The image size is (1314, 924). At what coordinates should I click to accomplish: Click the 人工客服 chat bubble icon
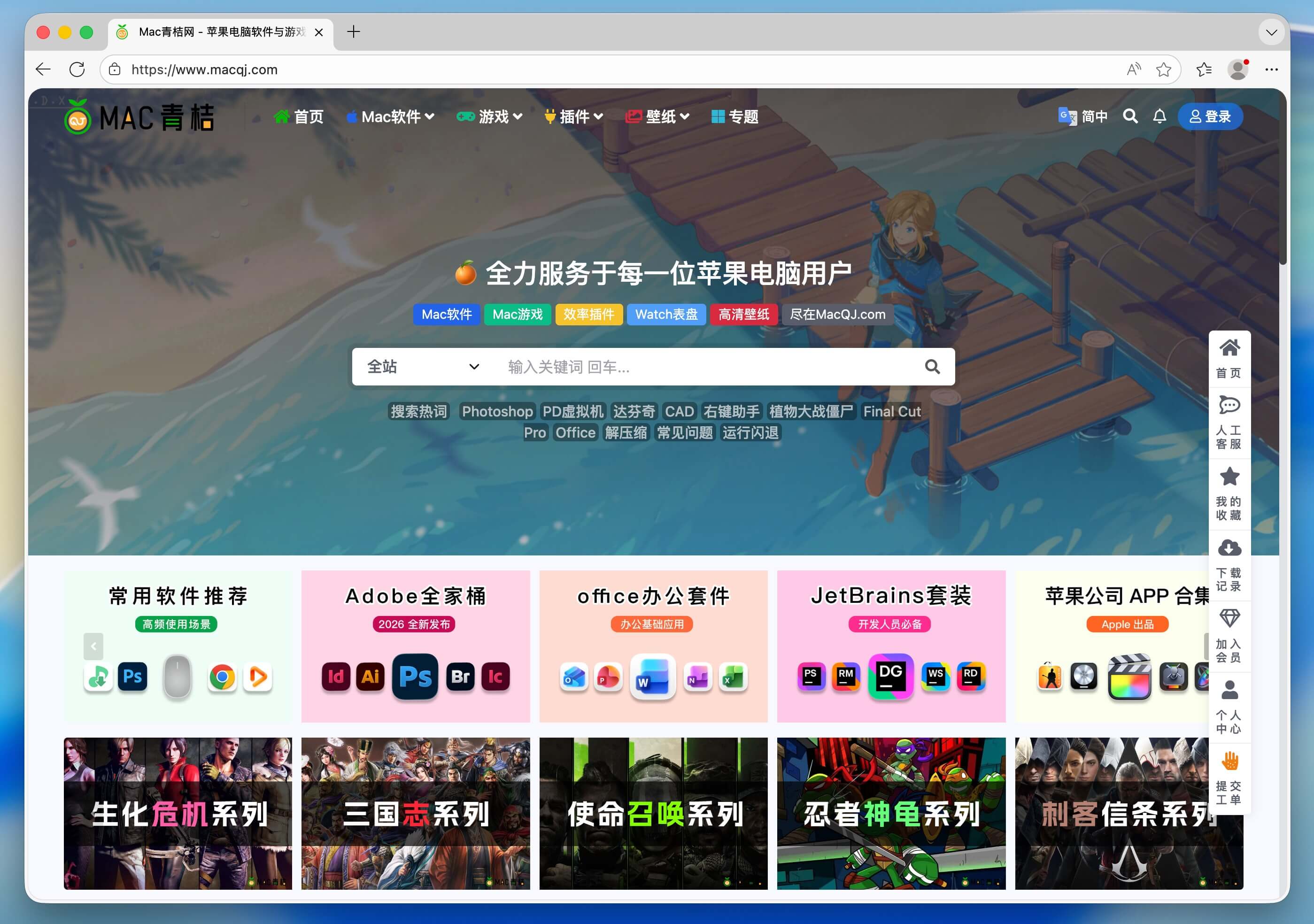coord(1229,406)
